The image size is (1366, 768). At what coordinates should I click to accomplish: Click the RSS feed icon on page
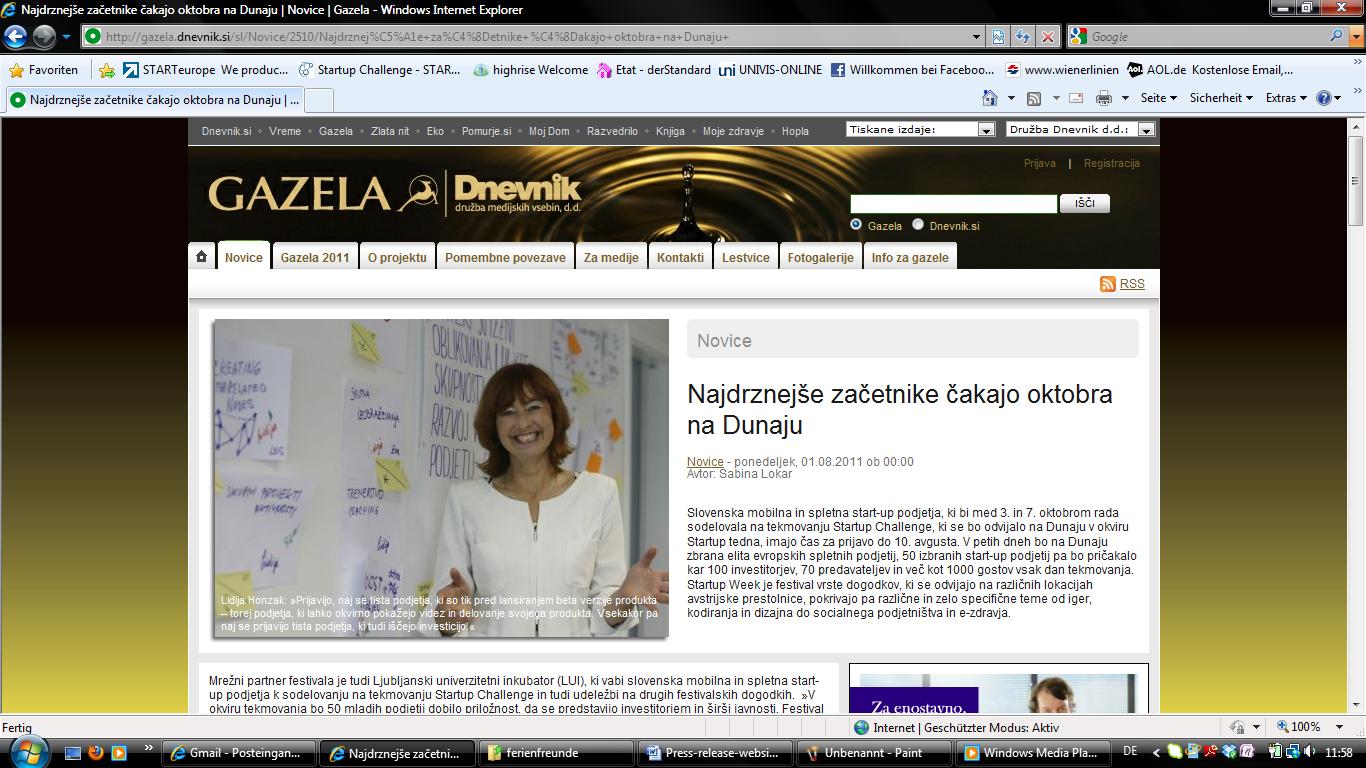[x=1107, y=284]
